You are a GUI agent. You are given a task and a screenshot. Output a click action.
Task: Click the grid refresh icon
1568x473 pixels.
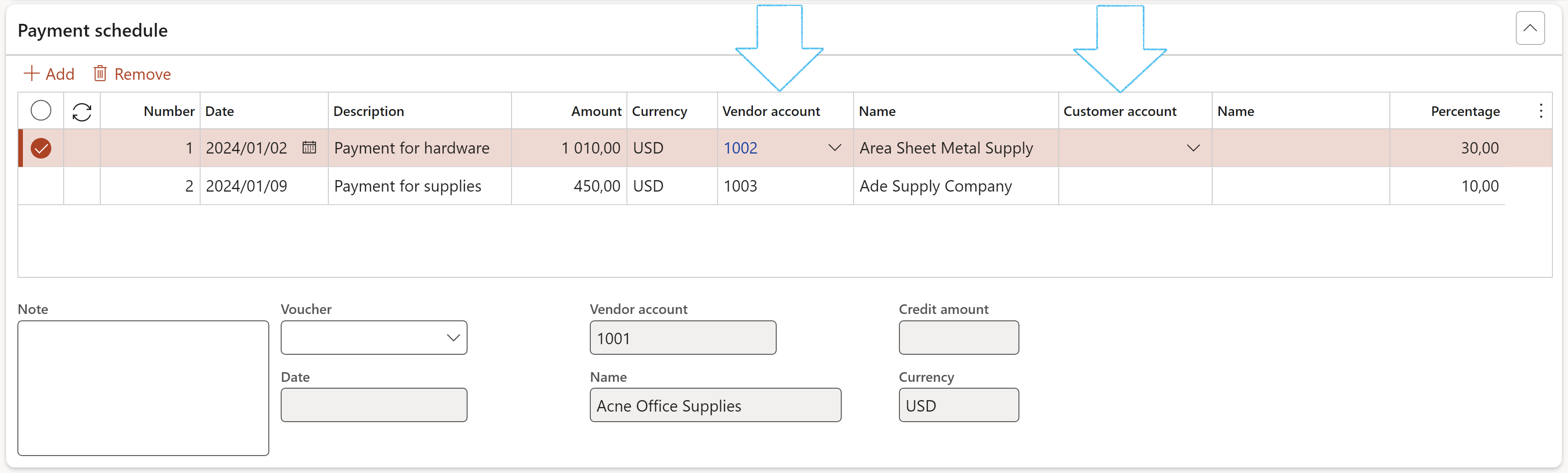82,111
